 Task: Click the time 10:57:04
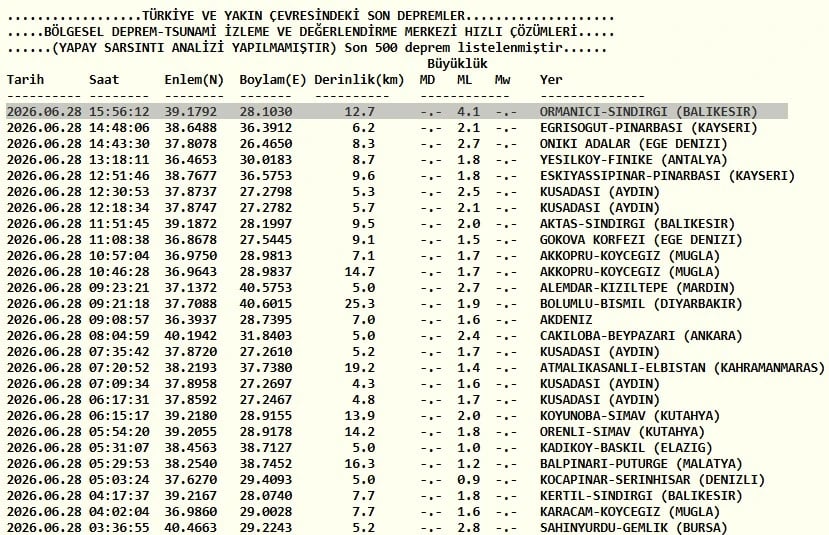point(119,256)
